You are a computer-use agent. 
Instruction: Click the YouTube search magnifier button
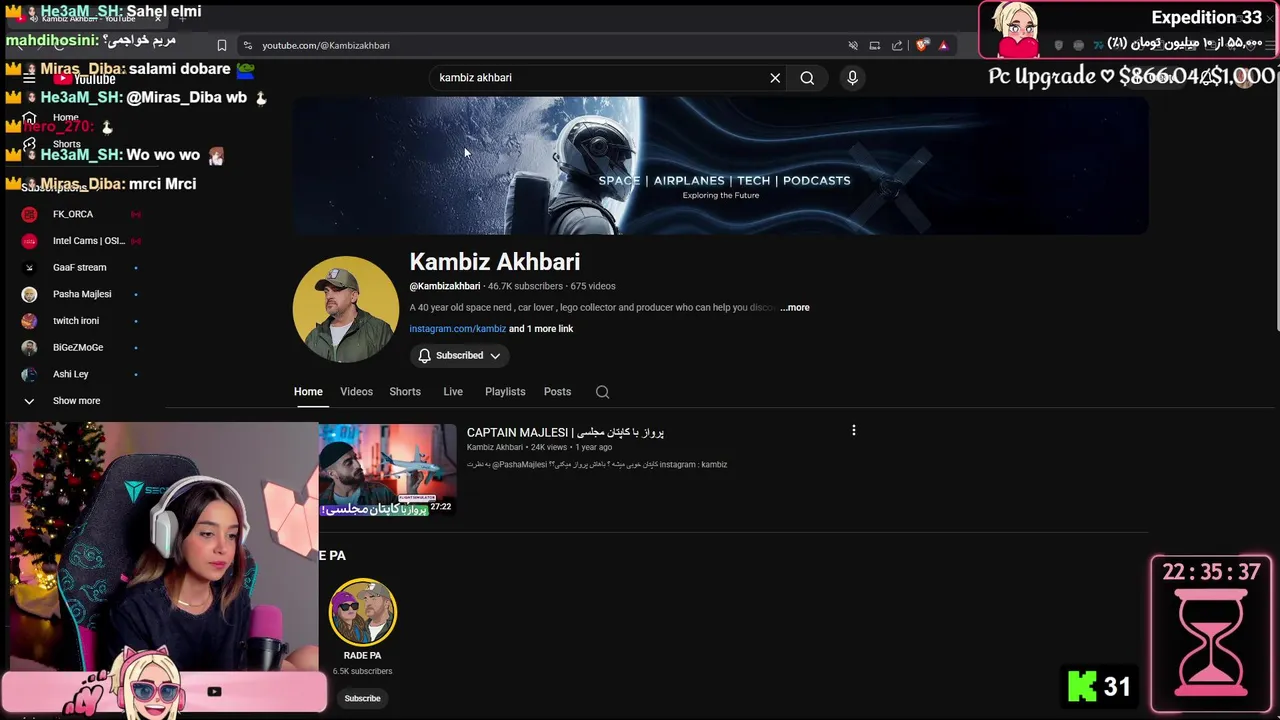(x=807, y=78)
